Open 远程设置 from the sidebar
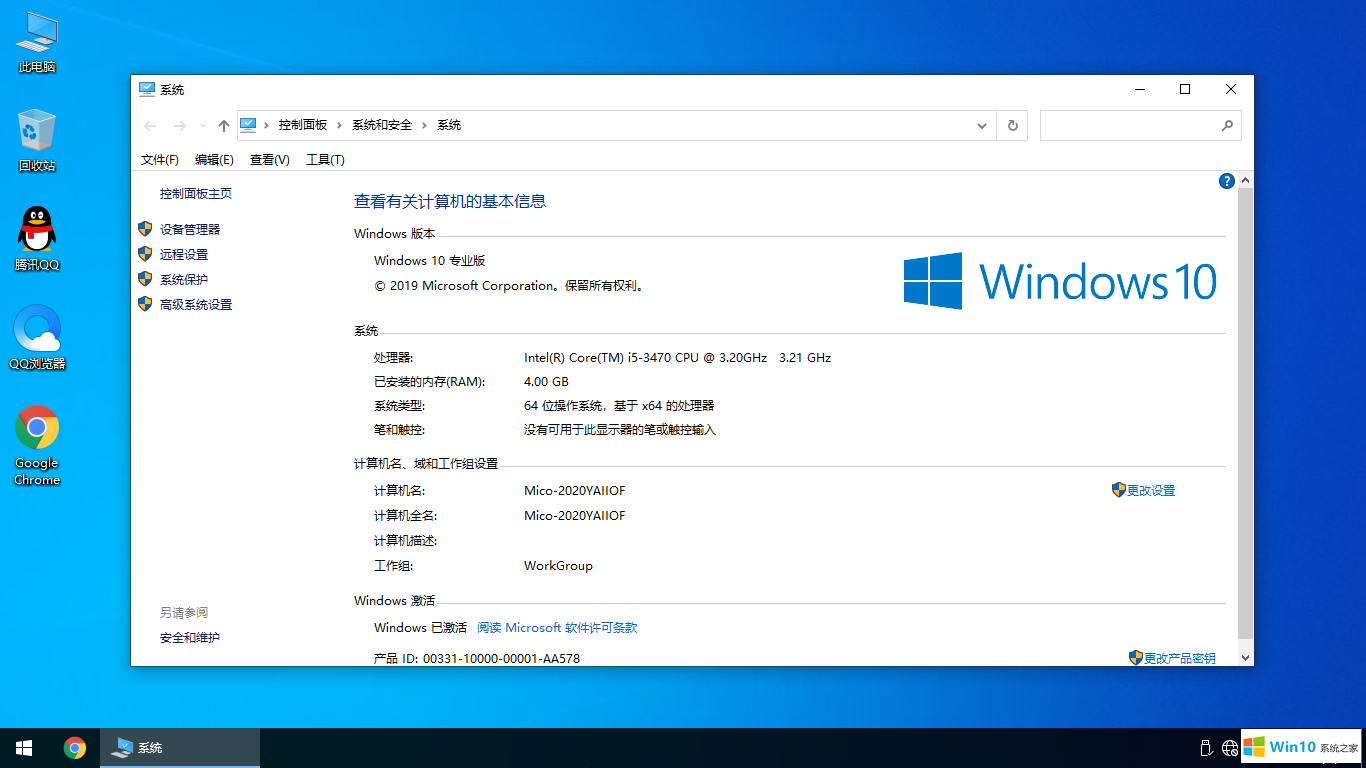Screen dimensions: 1366x768 (184, 255)
